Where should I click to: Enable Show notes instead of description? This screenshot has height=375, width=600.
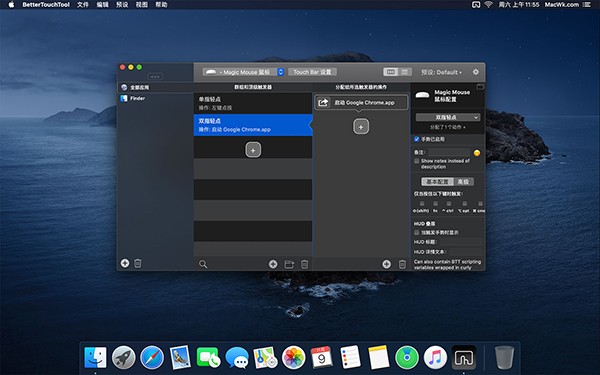[x=417, y=161]
